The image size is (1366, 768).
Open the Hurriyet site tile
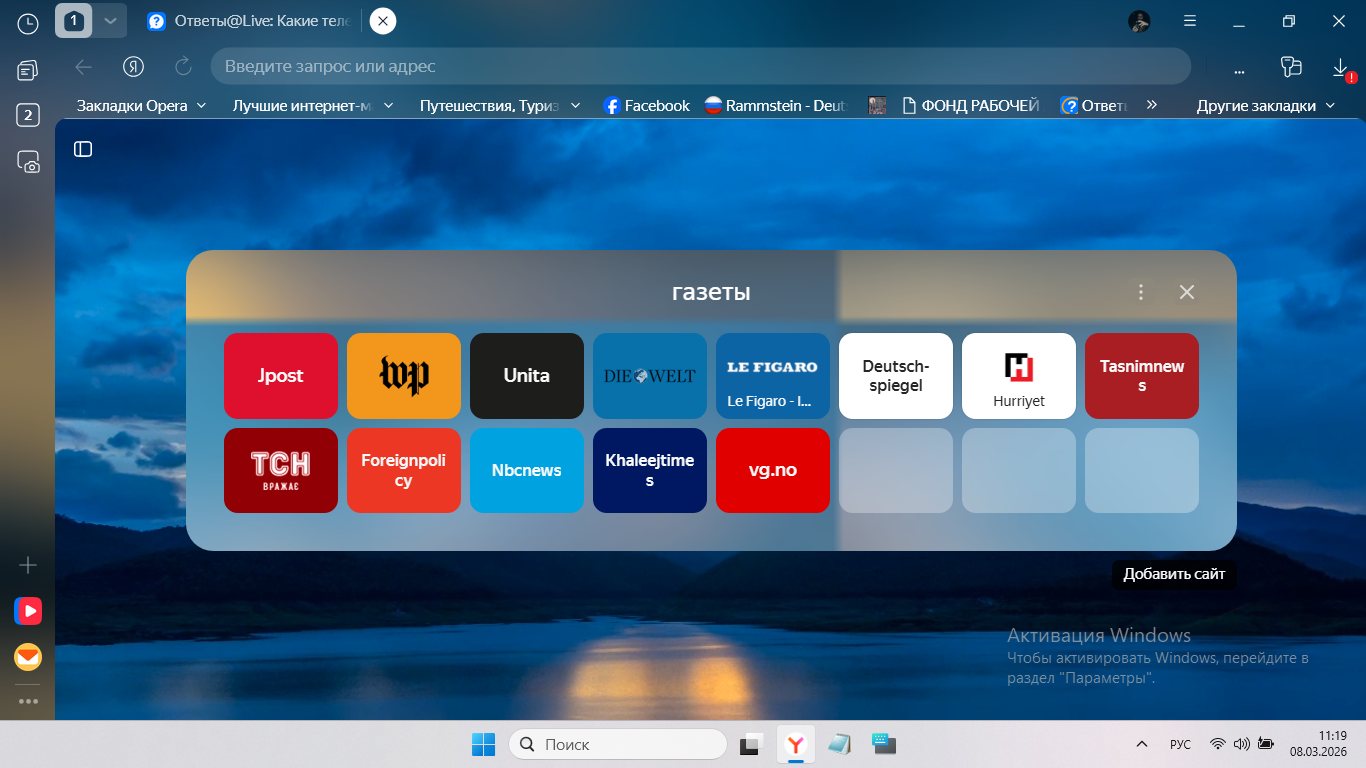(x=1018, y=376)
